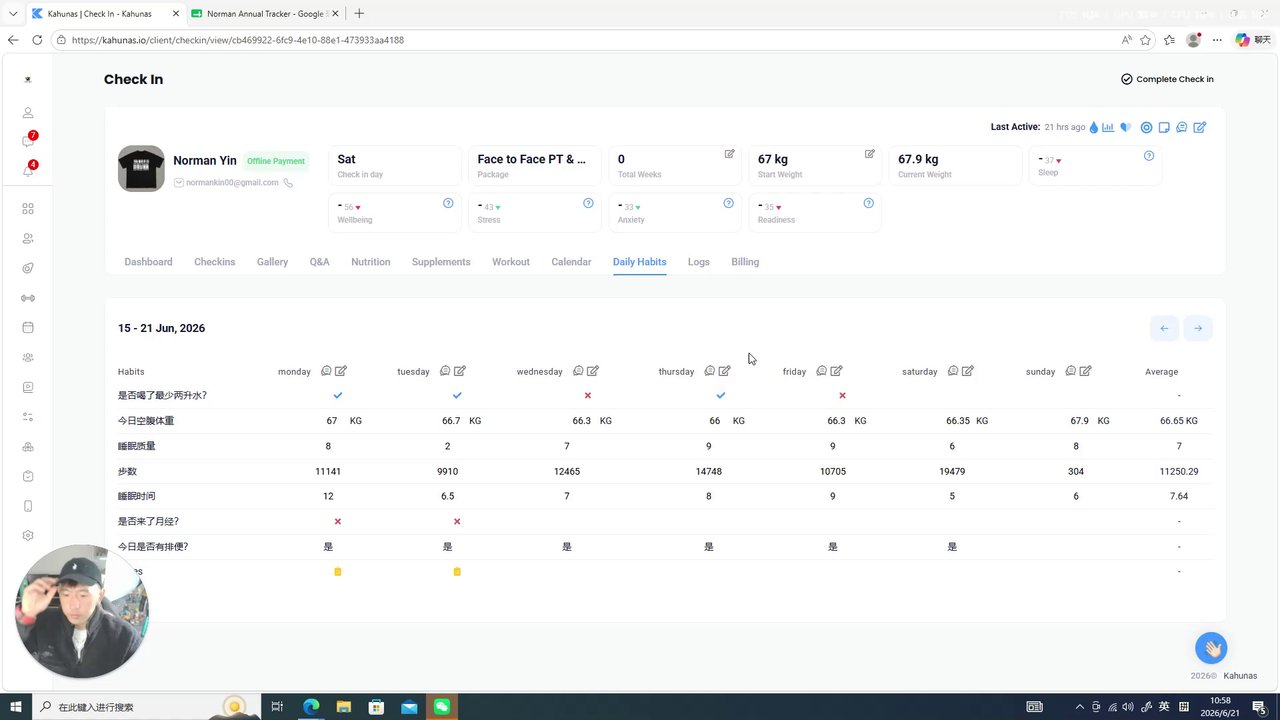Open the waving hand chat widget
Screen dimensions: 1280x720
[1211, 648]
